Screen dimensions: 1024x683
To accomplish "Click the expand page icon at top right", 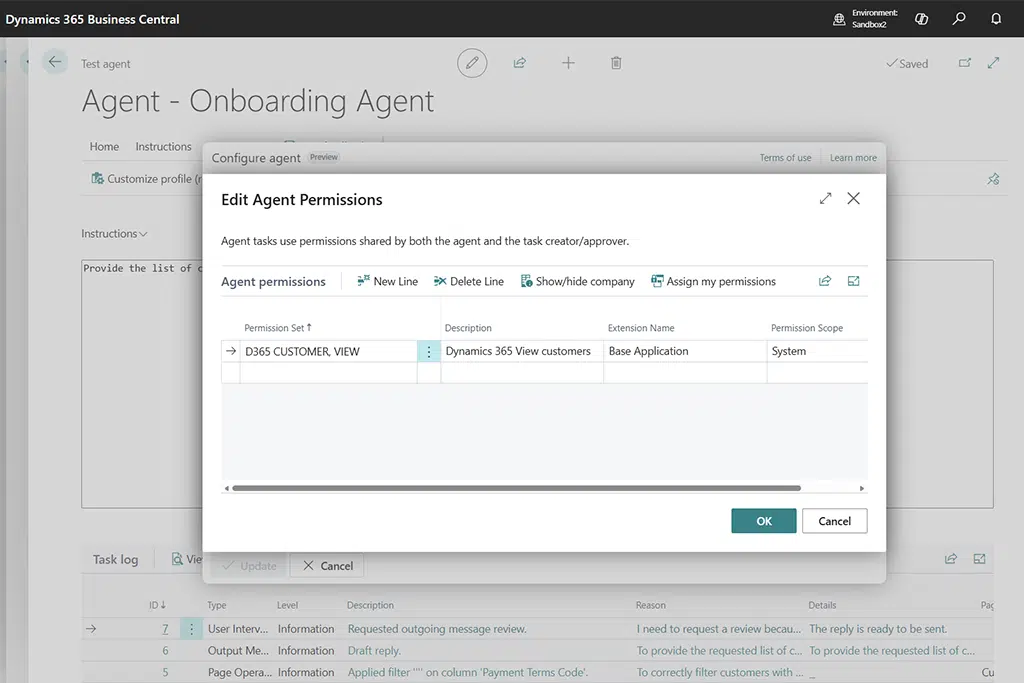I will tap(993, 63).
